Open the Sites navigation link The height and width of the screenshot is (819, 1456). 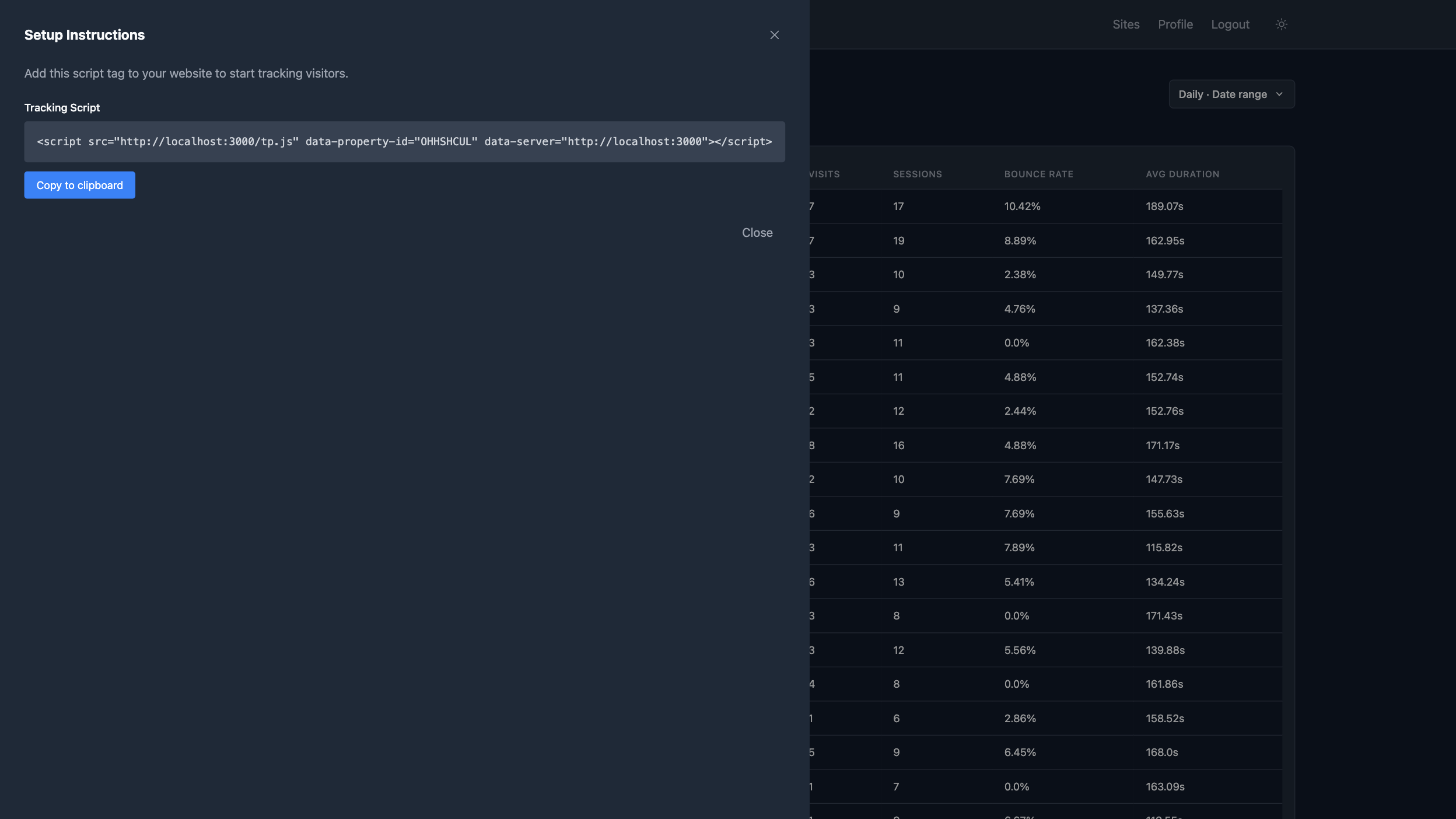point(1126,24)
